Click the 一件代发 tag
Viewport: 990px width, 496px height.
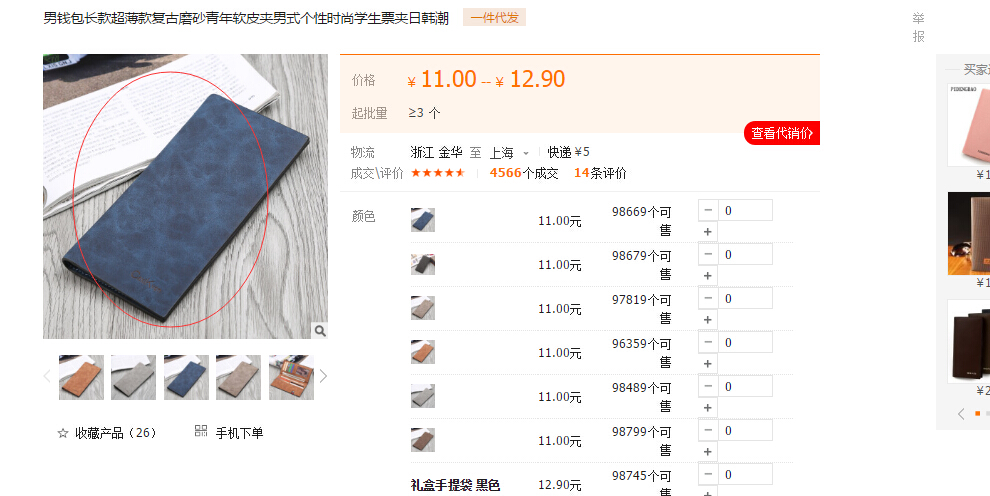pyautogui.click(x=494, y=18)
